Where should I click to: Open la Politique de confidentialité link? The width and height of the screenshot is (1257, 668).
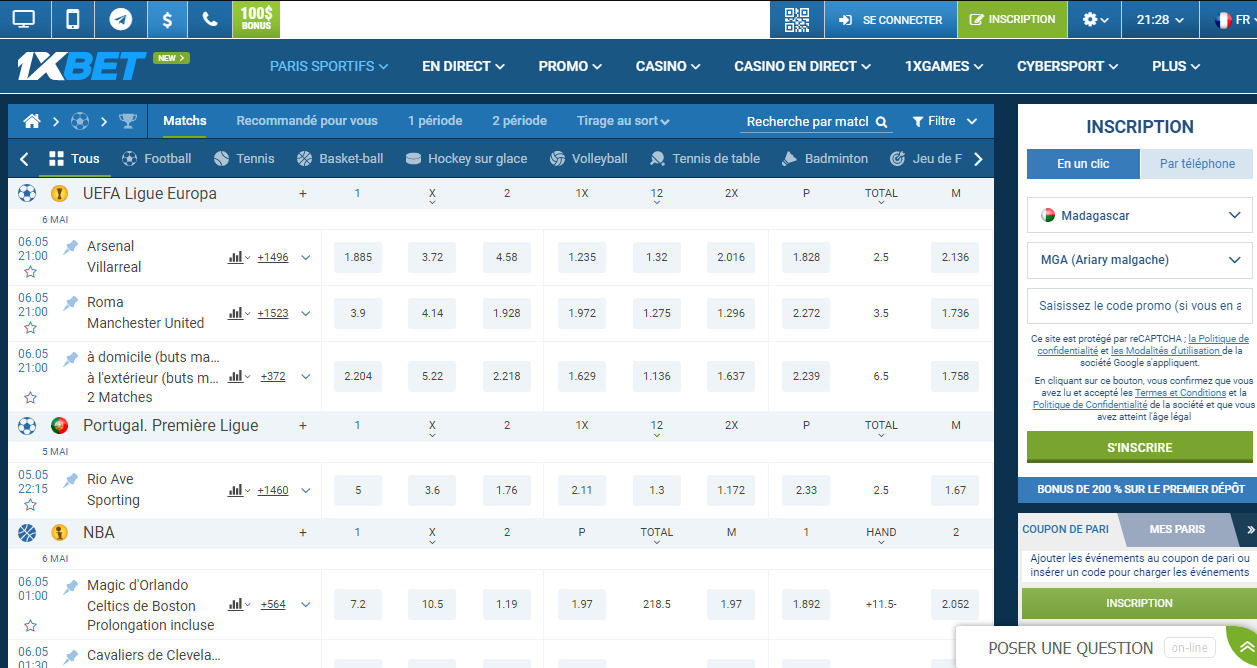(1143, 345)
